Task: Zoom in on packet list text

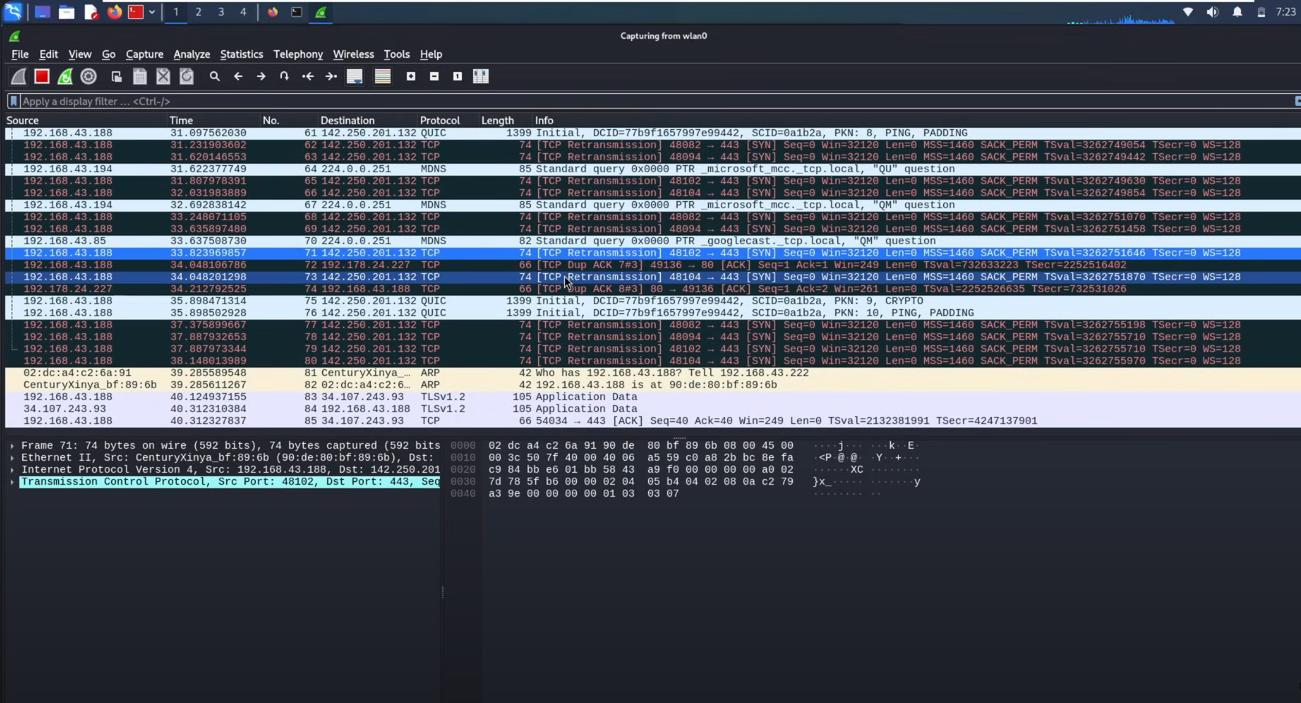Action: click(411, 76)
